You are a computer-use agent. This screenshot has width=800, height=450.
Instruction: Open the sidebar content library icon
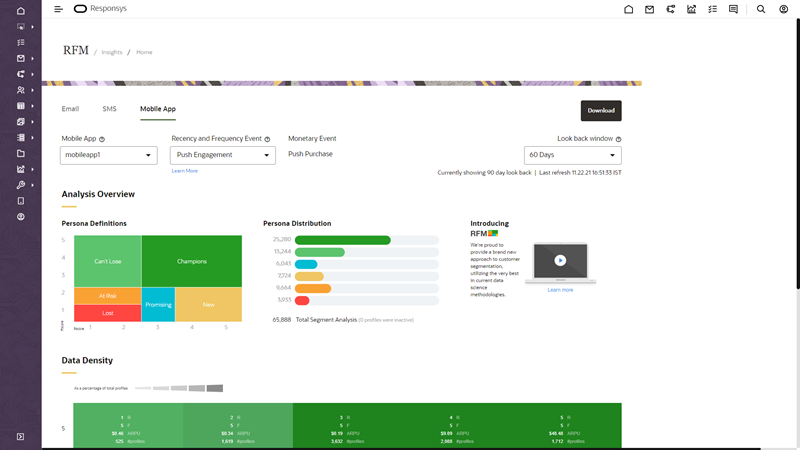point(20,121)
